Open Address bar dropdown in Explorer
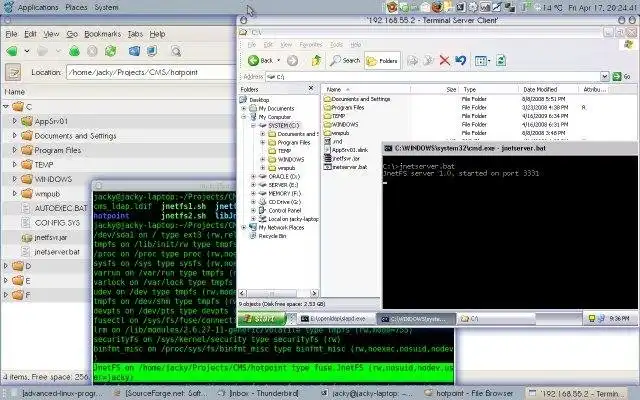This screenshot has height=400, width=640. coord(604,76)
